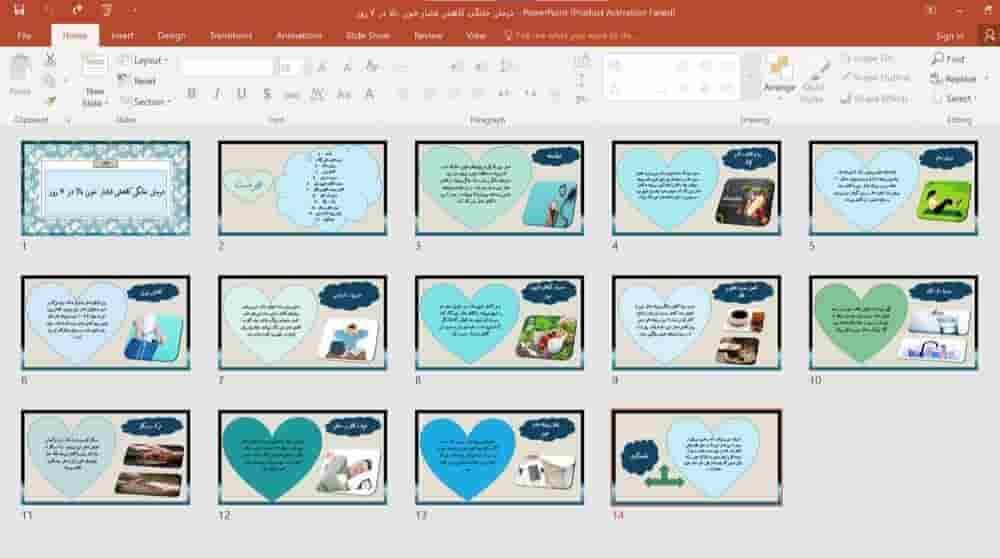The image size is (1000, 558).
Task: Click the Replace button
Action: click(x=954, y=78)
